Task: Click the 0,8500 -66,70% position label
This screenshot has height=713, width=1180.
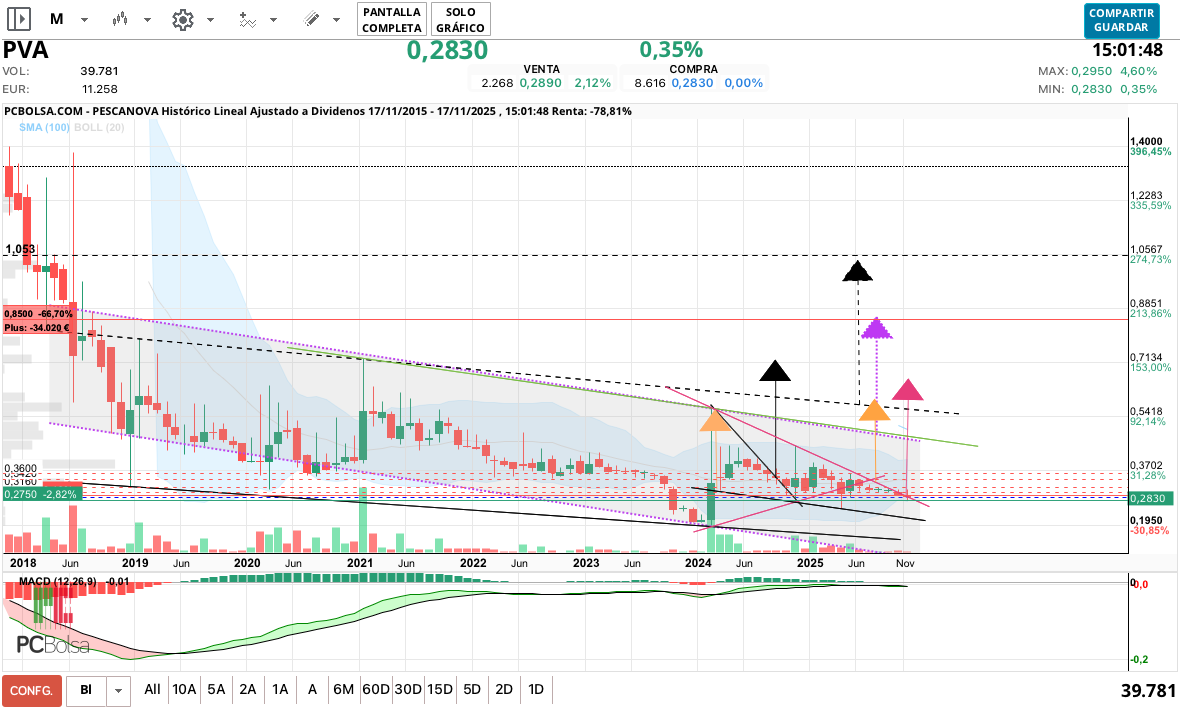Action: [x=38, y=313]
